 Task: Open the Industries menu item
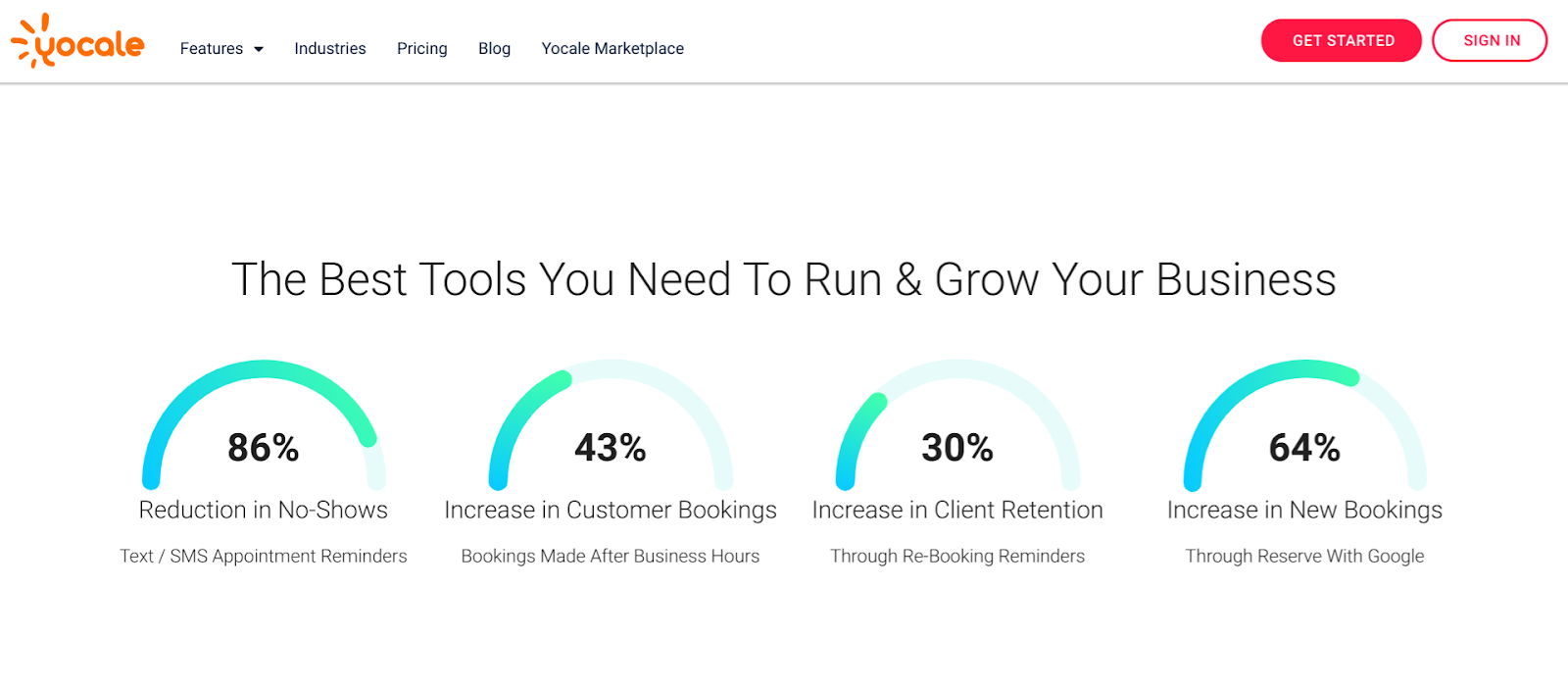point(330,48)
